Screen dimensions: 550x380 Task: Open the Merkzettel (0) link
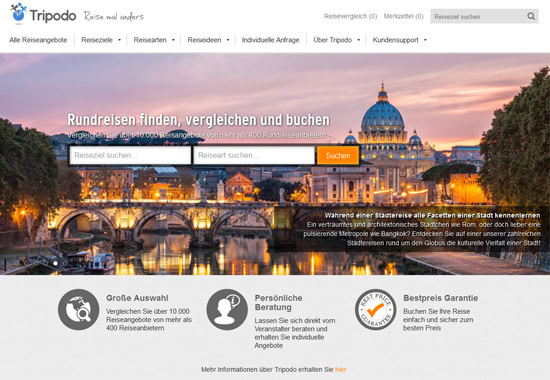pos(403,16)
